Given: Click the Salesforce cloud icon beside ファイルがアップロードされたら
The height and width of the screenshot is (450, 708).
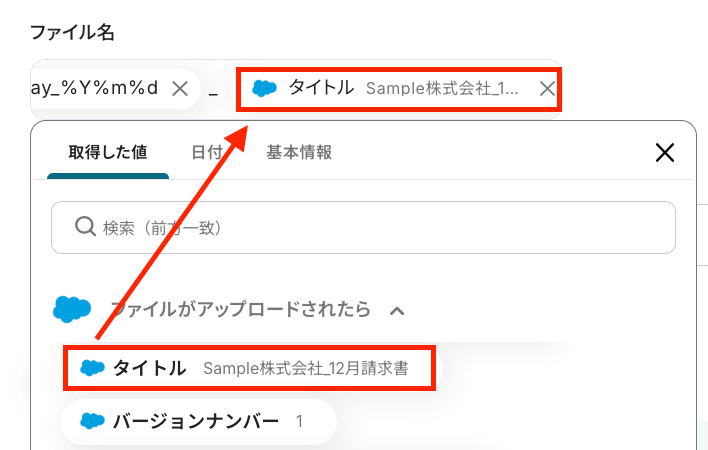Looking at the screenshot, I should (x=72, y=309).
